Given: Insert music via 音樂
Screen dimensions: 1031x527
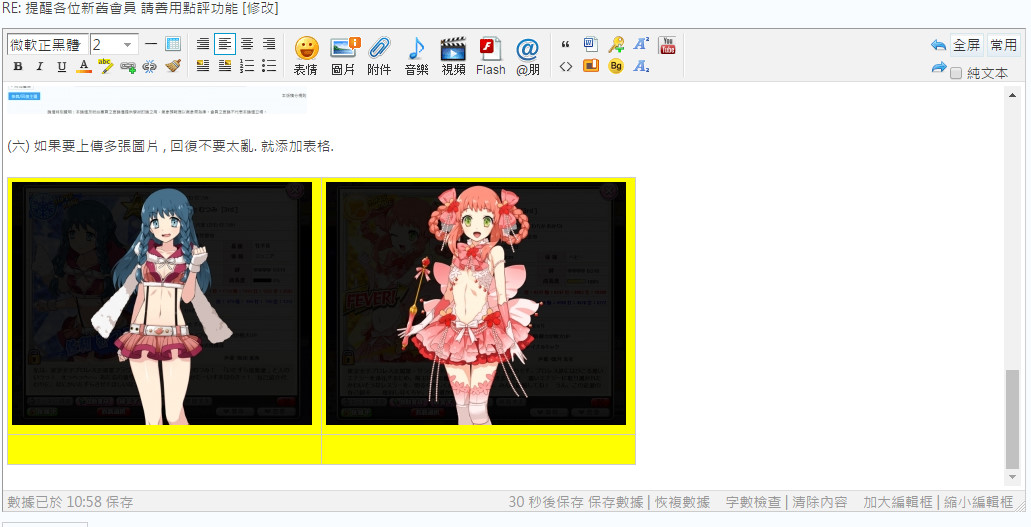Looking at the screenshot, I should [x=416, y=56].
